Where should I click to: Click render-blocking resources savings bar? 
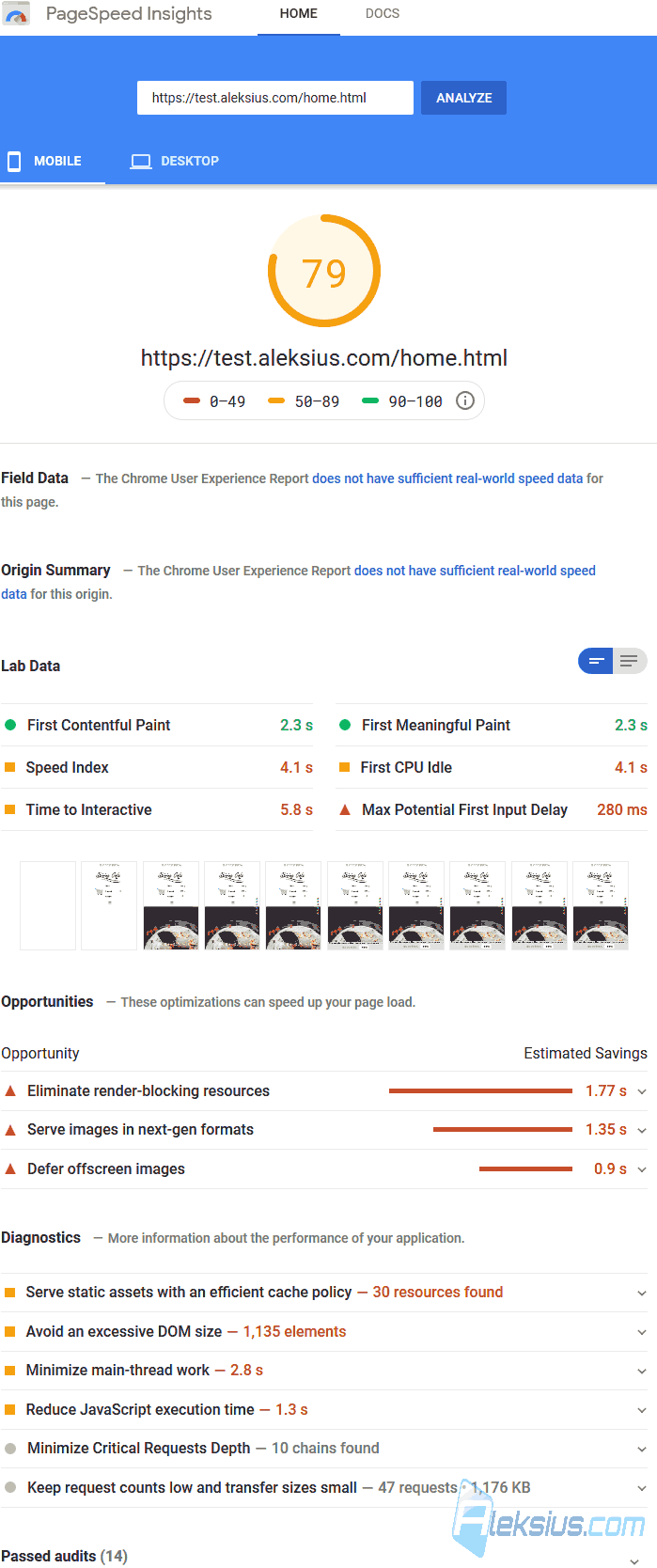tap(480, 1090)
